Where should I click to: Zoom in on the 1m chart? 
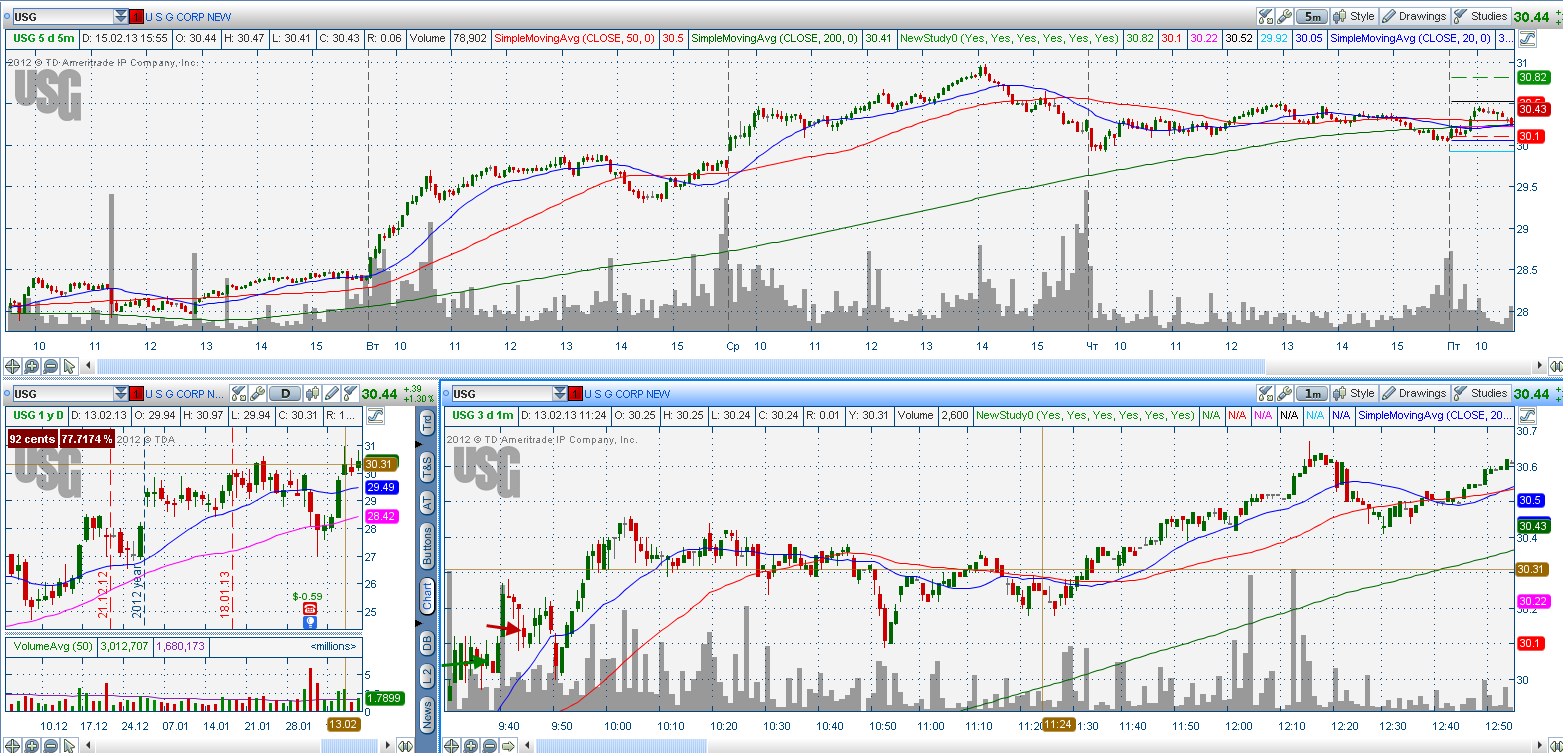tap(470, 745)
